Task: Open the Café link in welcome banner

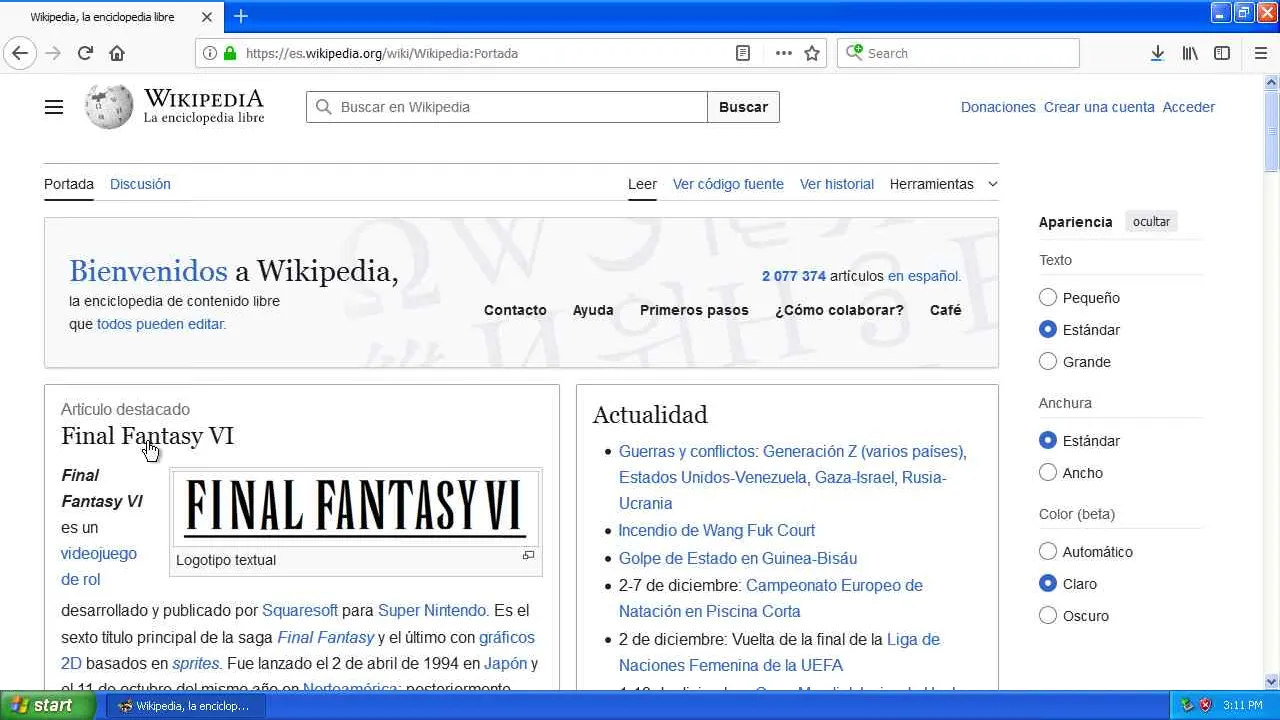Action: click(x=946, y=310)
